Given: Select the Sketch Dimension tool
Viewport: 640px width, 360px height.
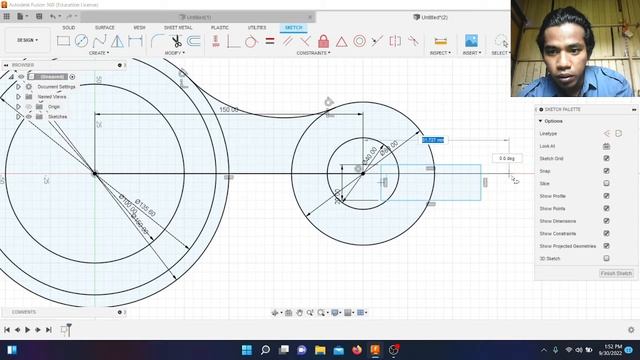Looking at the screenshot, I should click(x=135, y=41).
